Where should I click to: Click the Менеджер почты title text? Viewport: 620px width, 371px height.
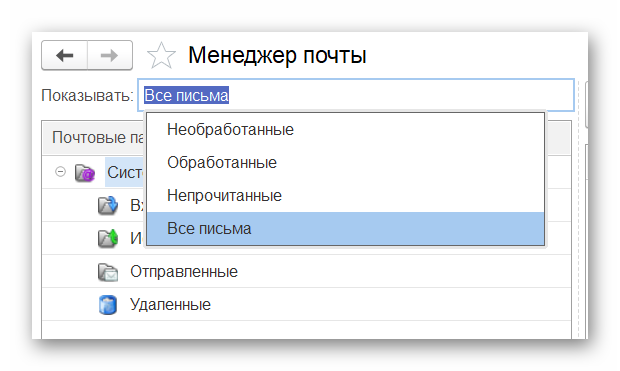277,55
